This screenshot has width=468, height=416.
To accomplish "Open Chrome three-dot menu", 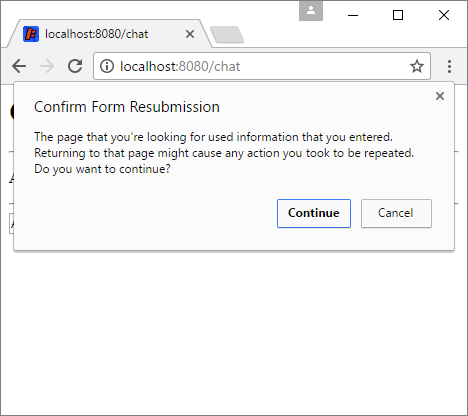I will (x=449, y=66).
